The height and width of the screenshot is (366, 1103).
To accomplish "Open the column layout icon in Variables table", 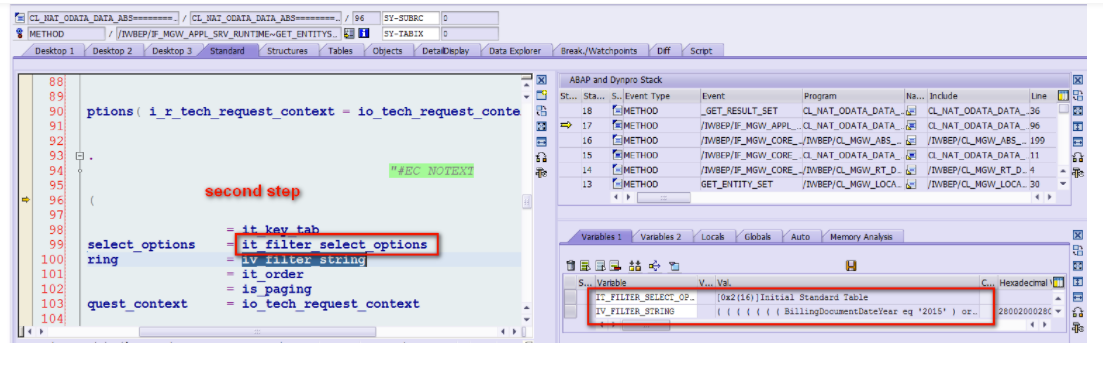I will click(x=1058, y=282).
